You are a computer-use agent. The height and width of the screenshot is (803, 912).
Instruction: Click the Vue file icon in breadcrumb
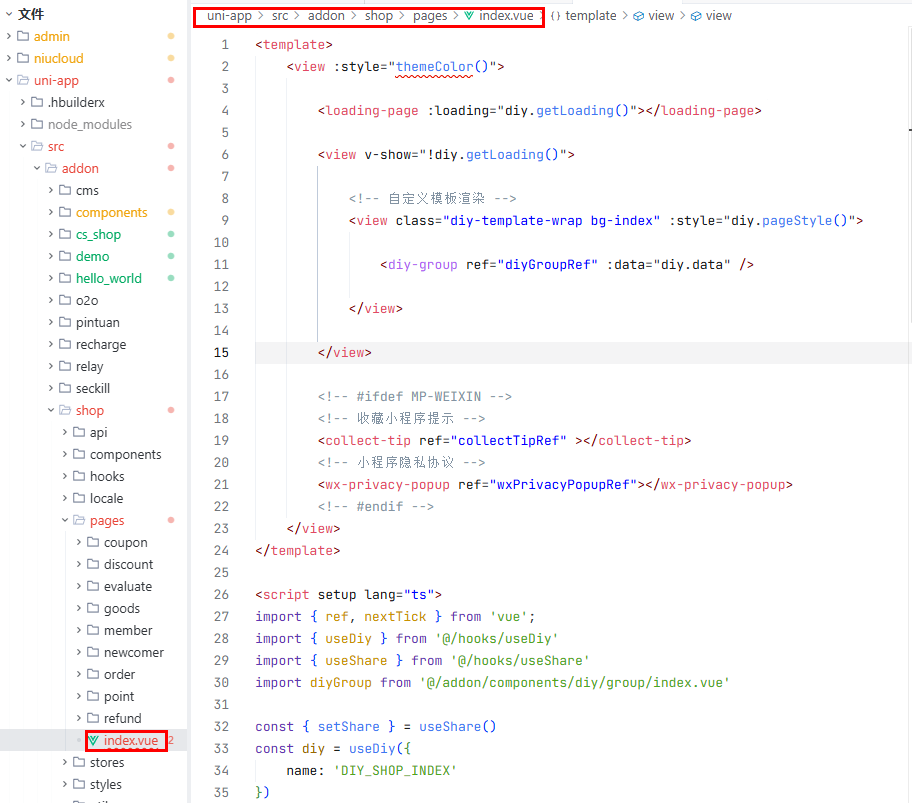click(468, 16)
